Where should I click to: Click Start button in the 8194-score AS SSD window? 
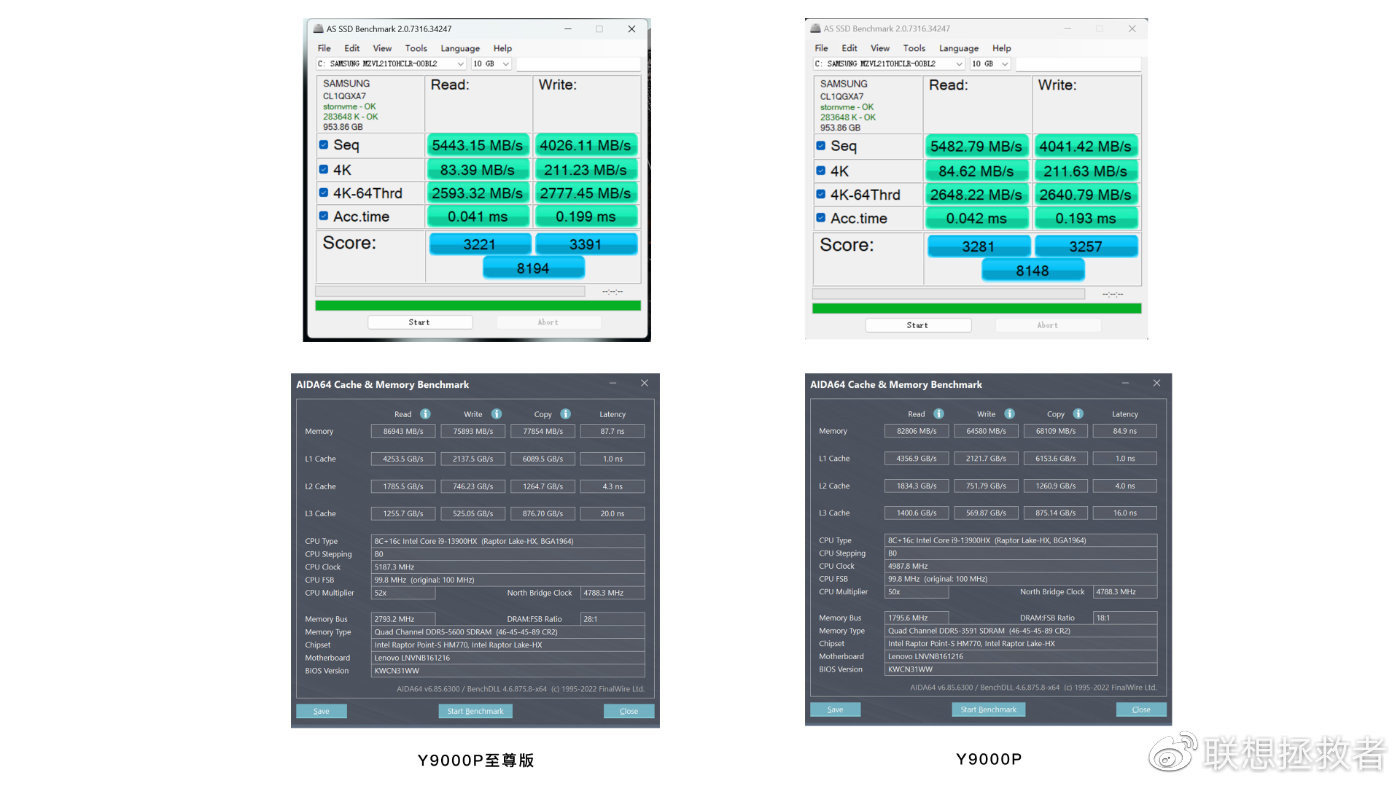pos(419,322)
